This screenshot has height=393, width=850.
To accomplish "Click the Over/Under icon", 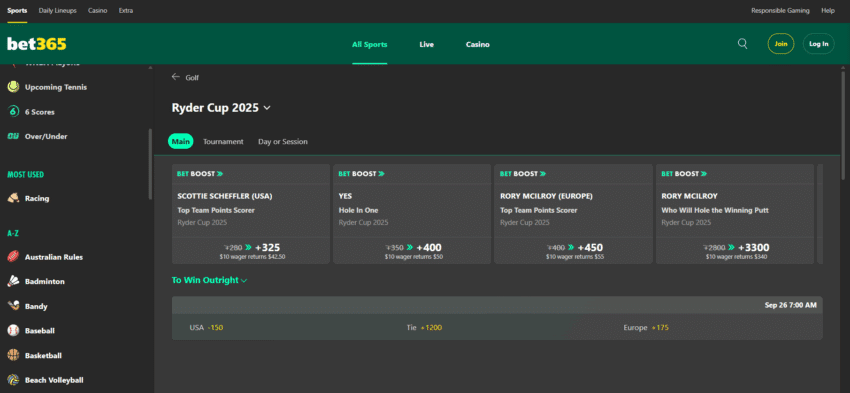I will [x=14, y=137].
